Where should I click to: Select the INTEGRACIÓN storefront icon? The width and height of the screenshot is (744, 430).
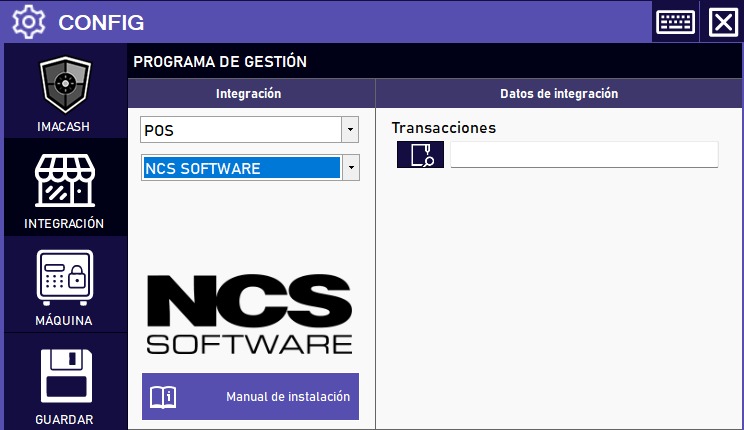click(x=65, y=182)
